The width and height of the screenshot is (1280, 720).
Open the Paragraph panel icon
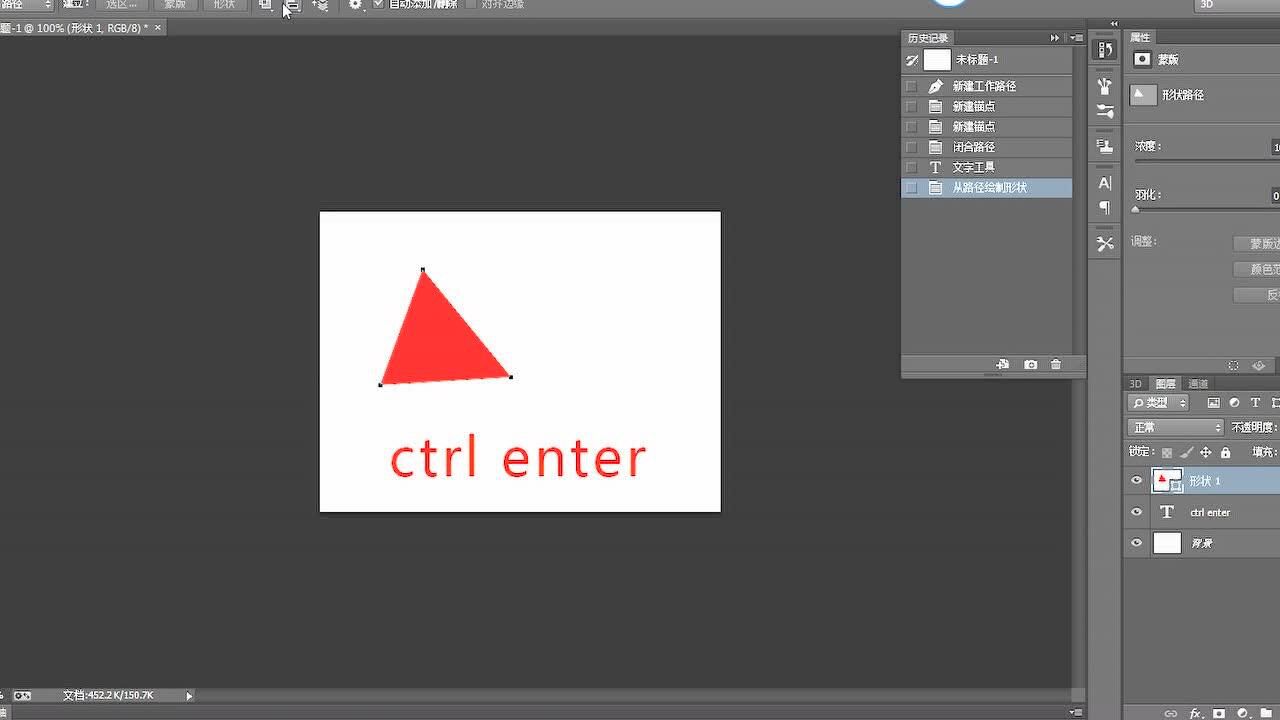pos(1105,208)
